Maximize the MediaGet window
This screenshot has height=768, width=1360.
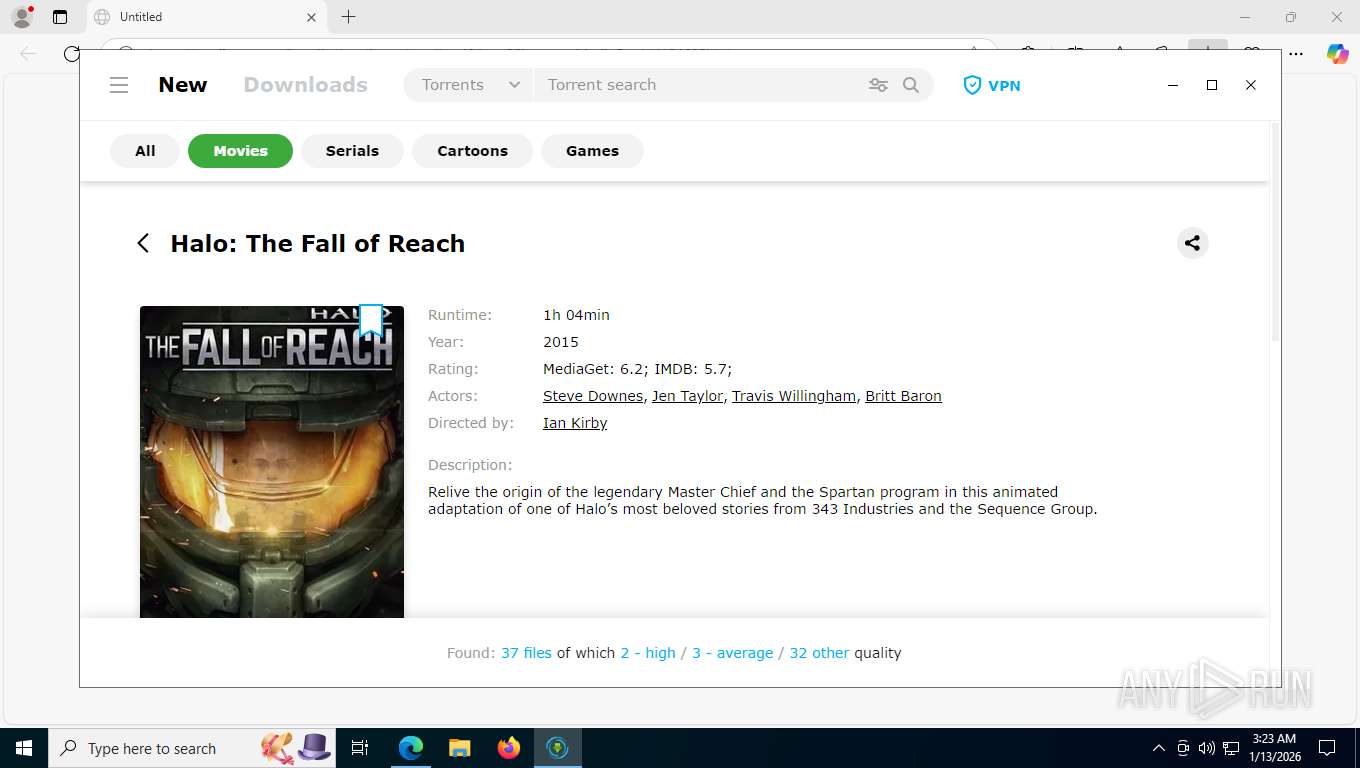pyautogui.click(x=1212, y=85)
